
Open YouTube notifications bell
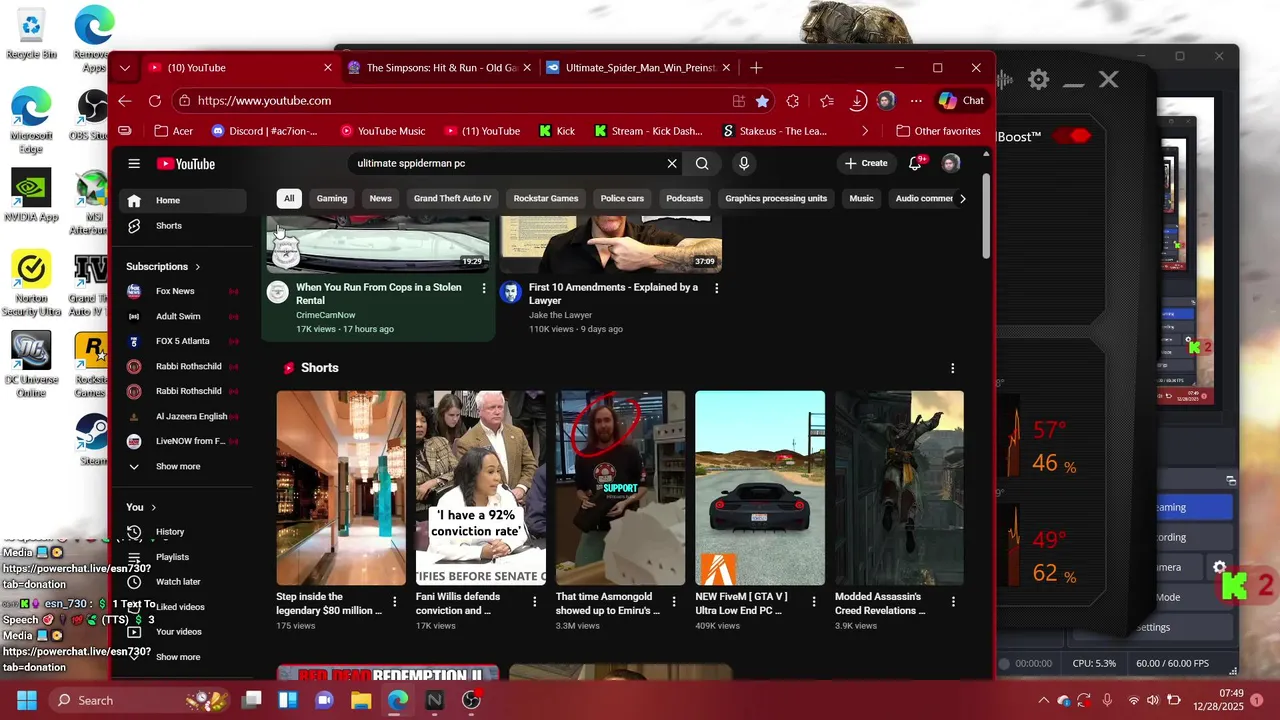[x=915, y=163]
